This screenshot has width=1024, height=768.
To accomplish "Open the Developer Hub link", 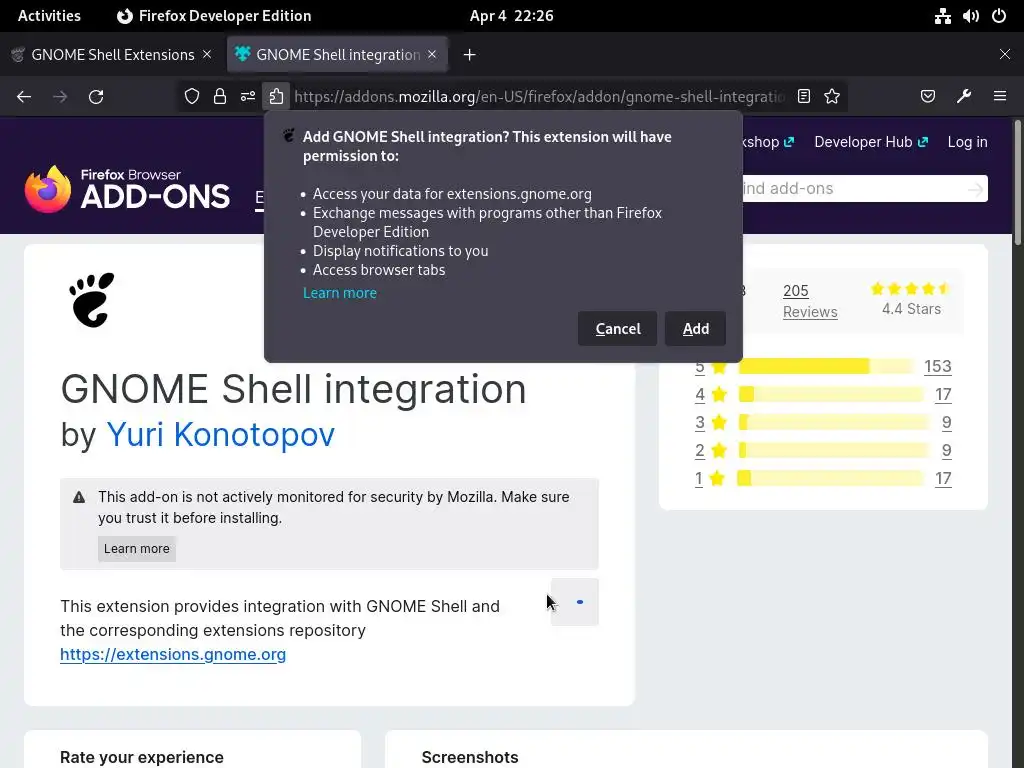I will 871,142.
